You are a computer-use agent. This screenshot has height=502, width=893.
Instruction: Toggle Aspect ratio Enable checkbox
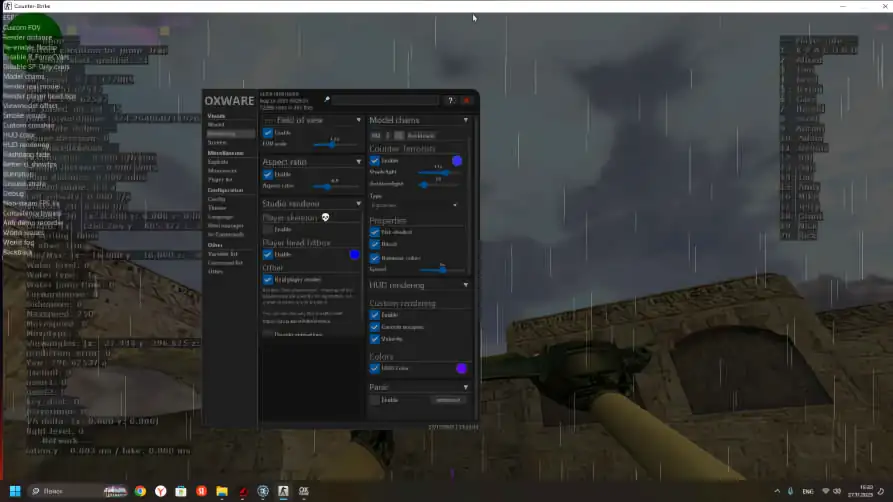[268, 174]
